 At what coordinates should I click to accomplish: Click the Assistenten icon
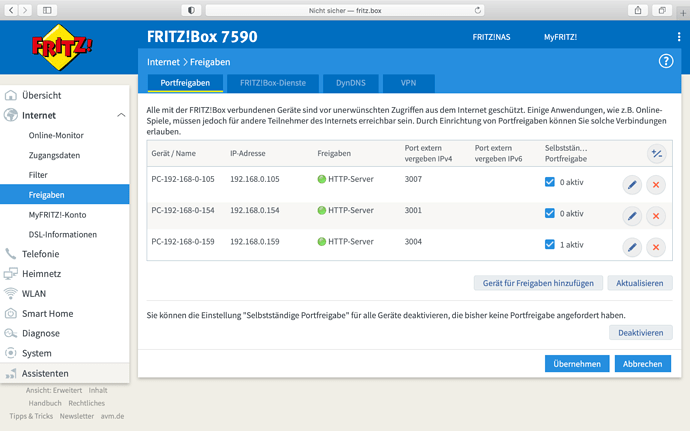(x=11, y=374)
